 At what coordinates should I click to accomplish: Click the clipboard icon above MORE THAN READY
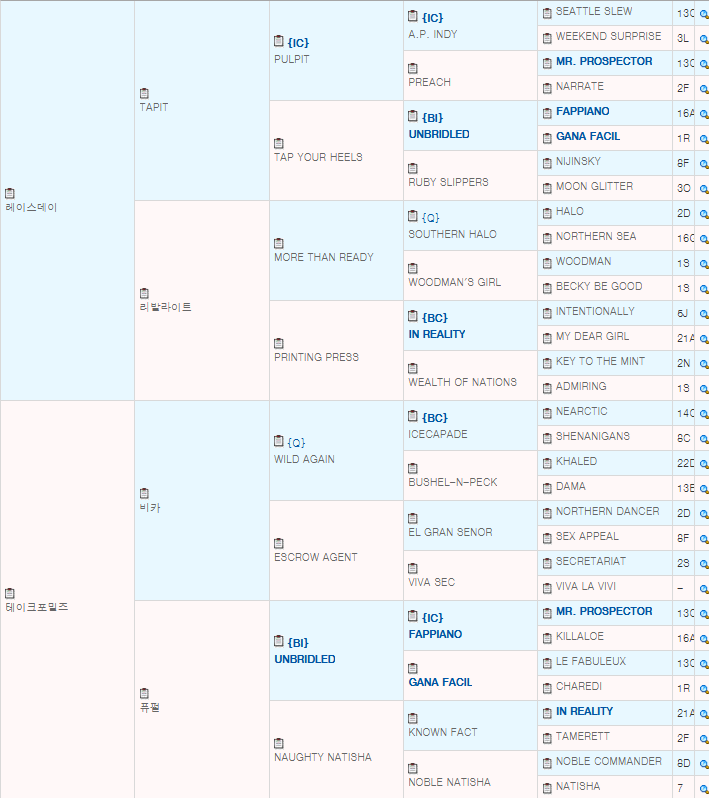(279, 243)
